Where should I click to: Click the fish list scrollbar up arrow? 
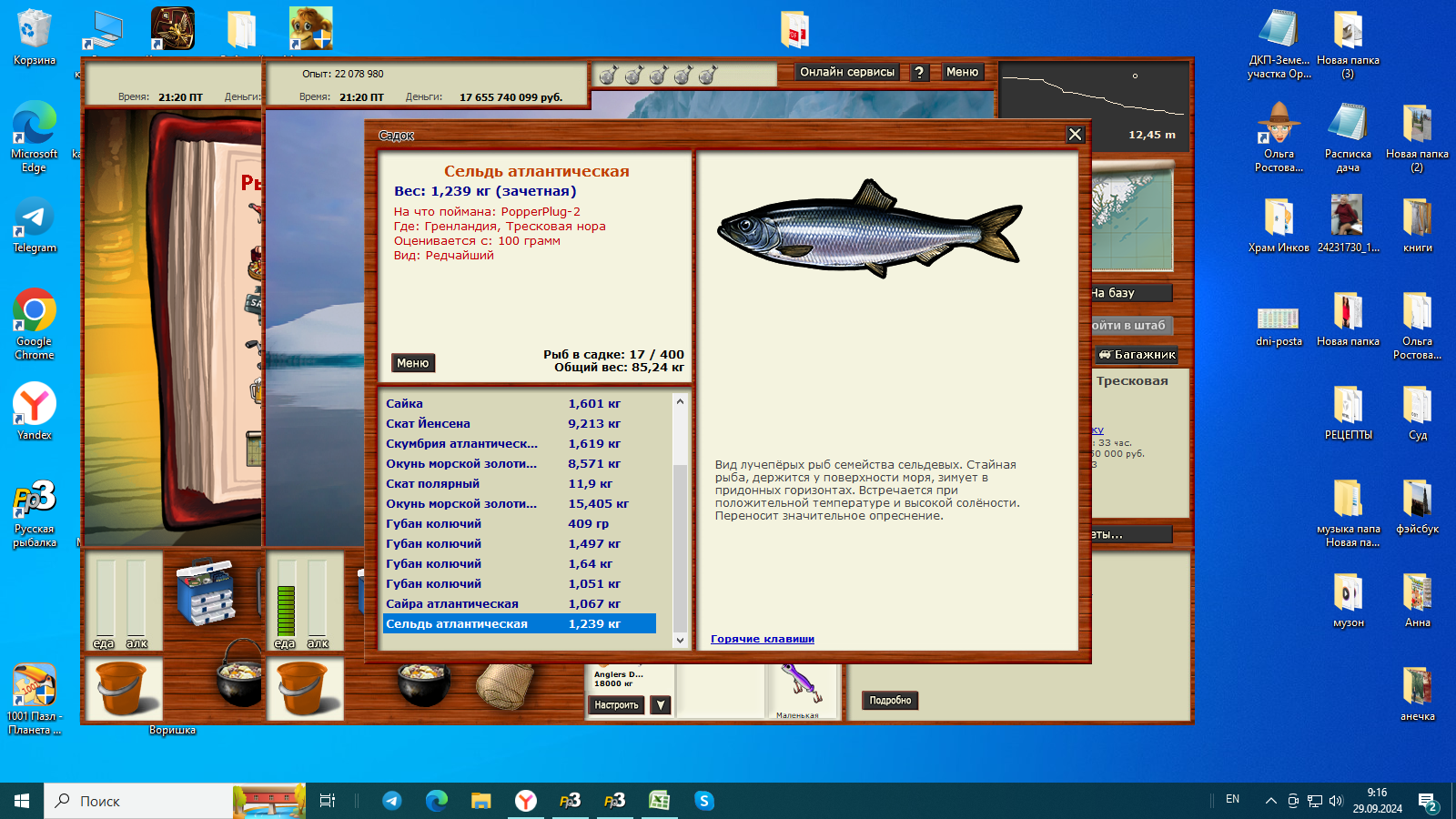point(680,401)
